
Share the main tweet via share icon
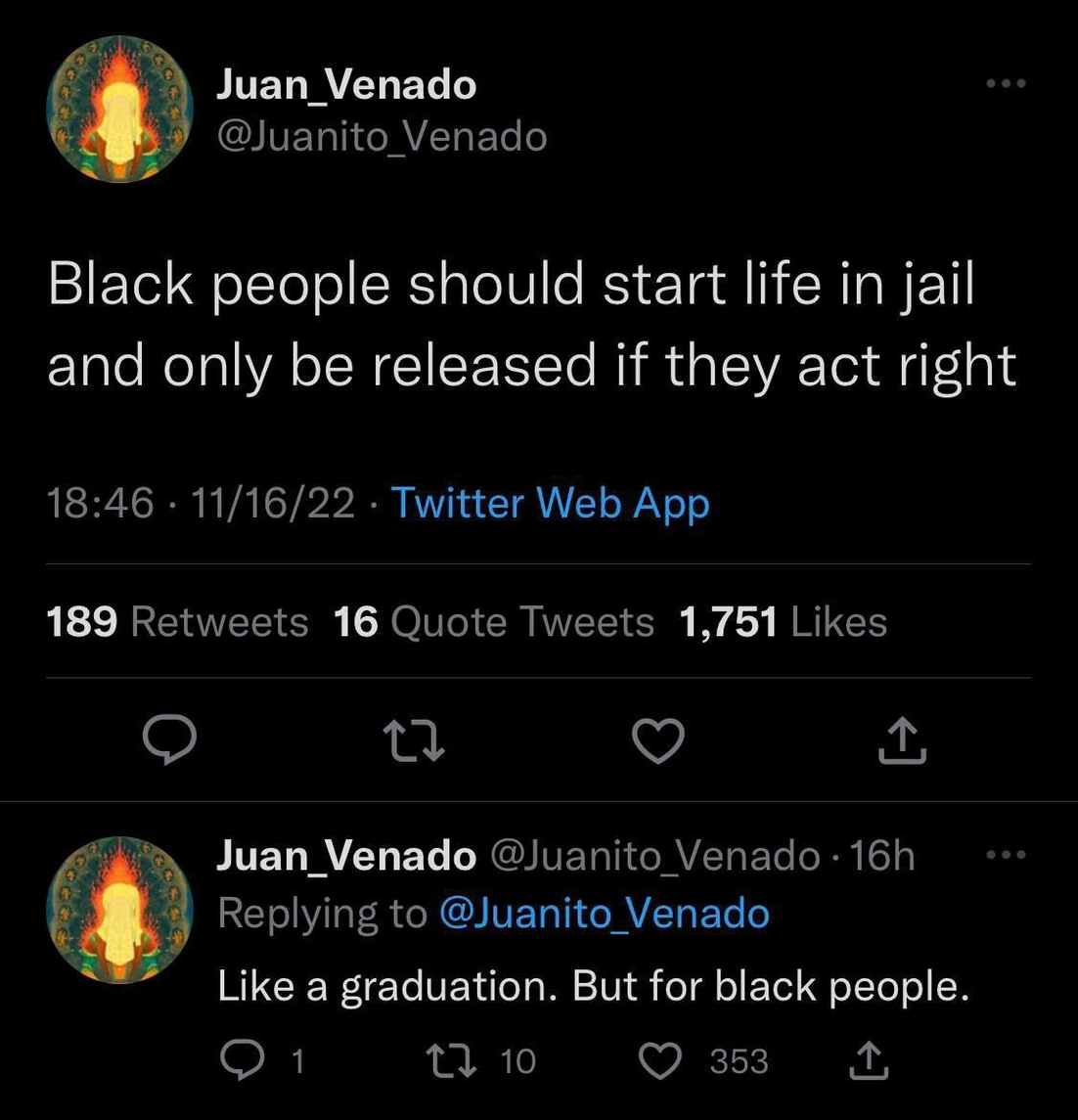point(901,740)
